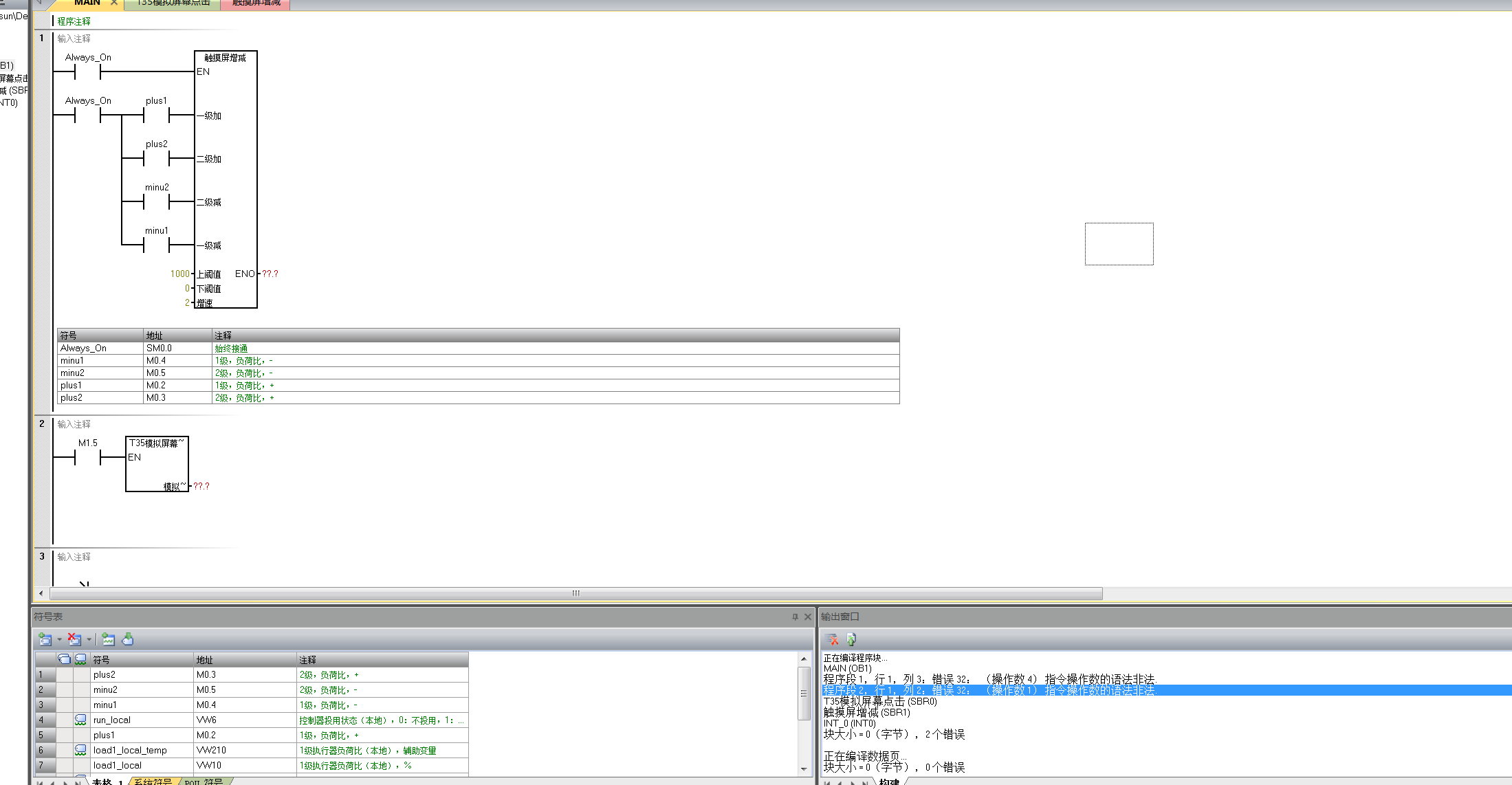Select the plus1 contact in network 1
Screen dimensions: 1512x785
156,115
